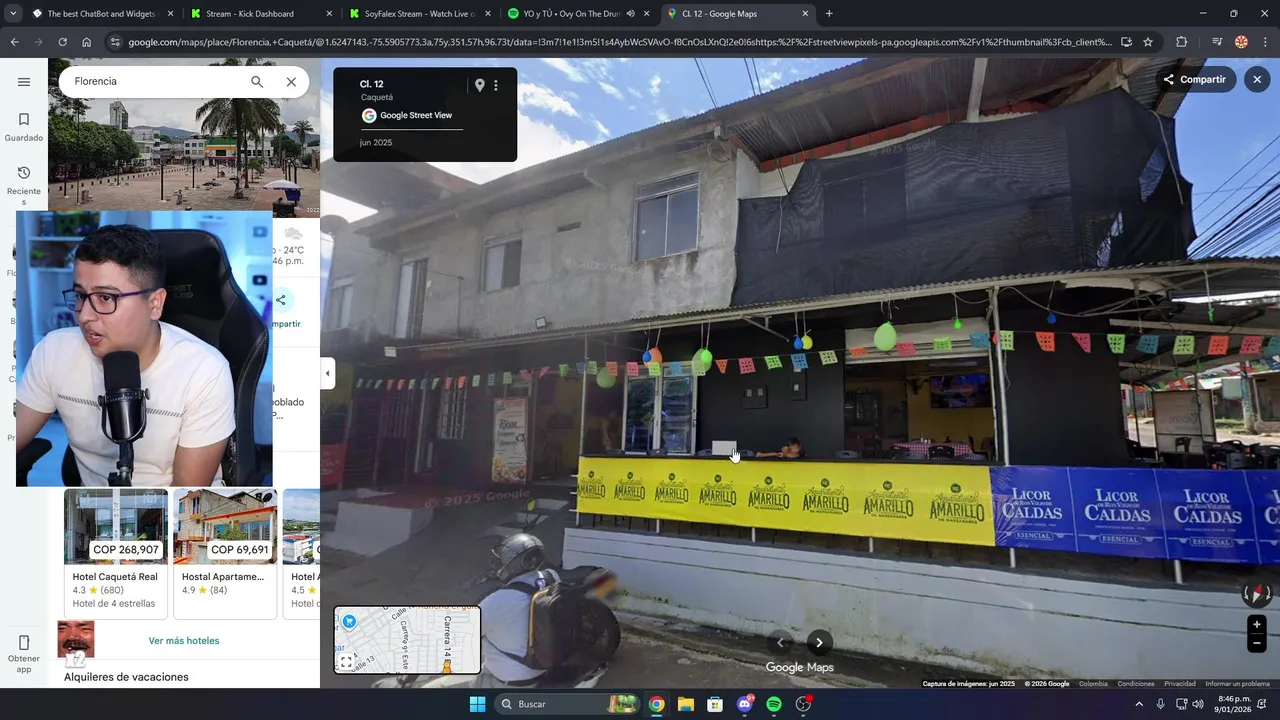Image resolution: width=1280 pixels, height=720 pixels.
Task: Open Spotify from the taskbar
Action: coord(774,704)
